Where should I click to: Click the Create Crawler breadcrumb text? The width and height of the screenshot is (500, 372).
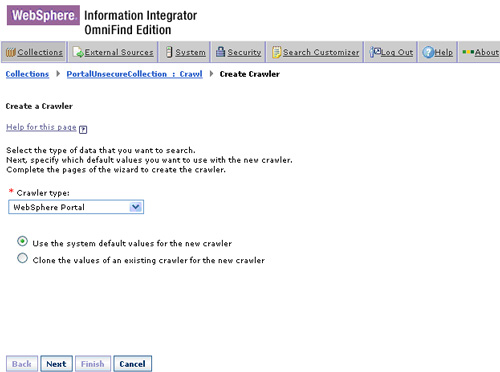click(250, 74)
